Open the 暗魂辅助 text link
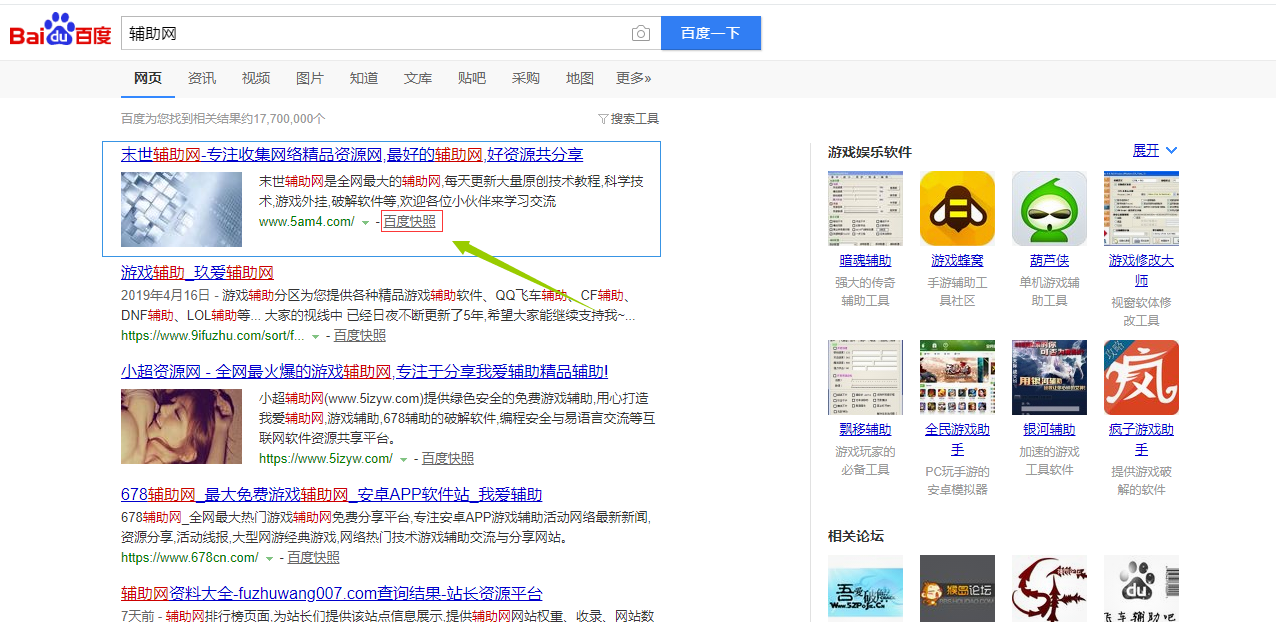The image size is (1276, 622). pyautogui.click(x=865, y=260)
